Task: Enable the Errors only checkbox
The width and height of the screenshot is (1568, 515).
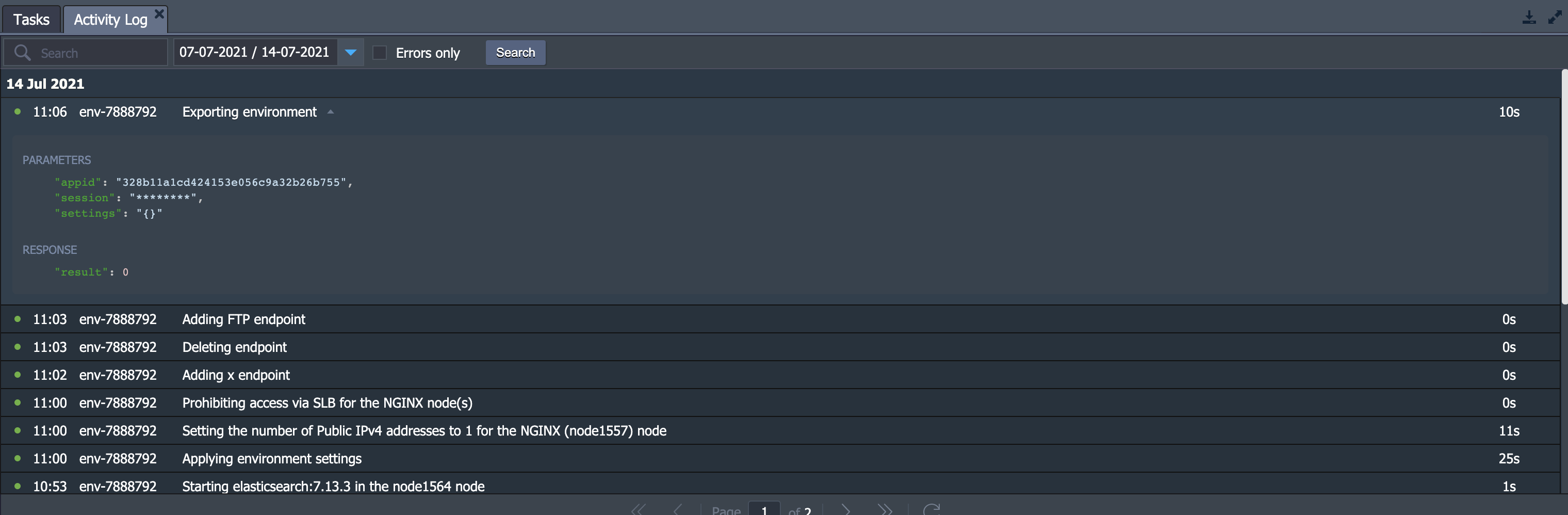Action: pyautogui.click(x=379, y=52)
